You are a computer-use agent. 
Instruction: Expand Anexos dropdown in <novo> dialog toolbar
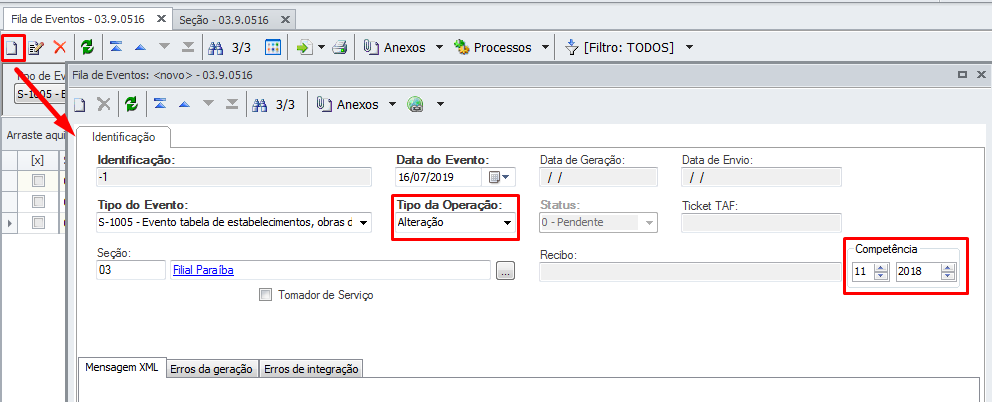392,104
